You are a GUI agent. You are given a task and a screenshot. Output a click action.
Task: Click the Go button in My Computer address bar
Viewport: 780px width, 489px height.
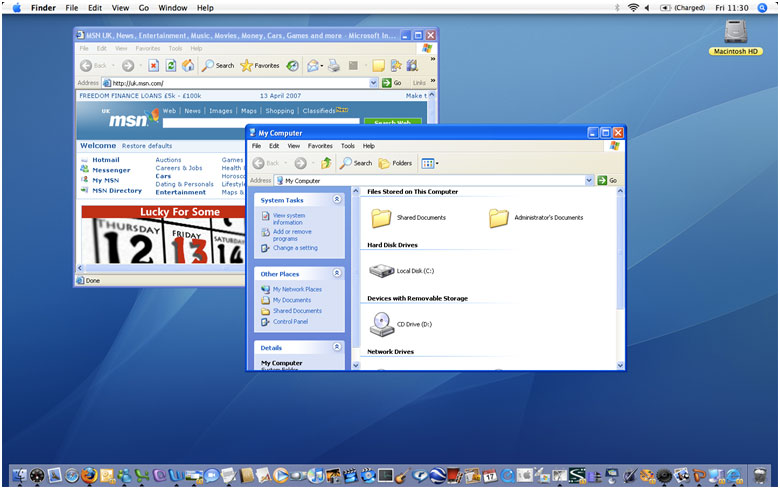(607, 180)
